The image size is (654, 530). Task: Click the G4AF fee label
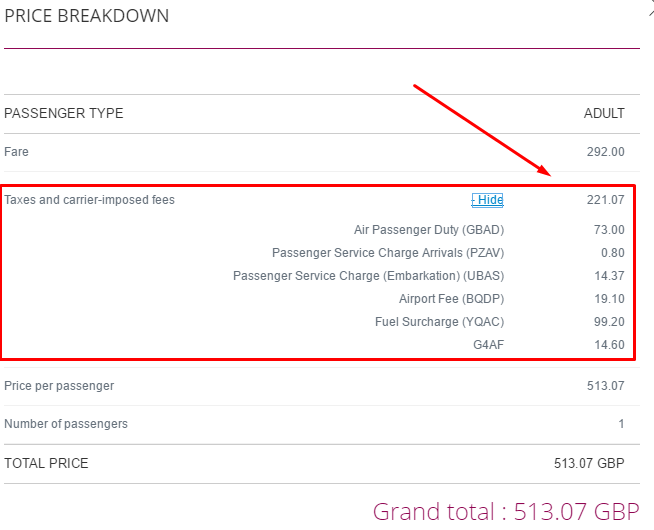pyautogui.click(x=488, y=345)
